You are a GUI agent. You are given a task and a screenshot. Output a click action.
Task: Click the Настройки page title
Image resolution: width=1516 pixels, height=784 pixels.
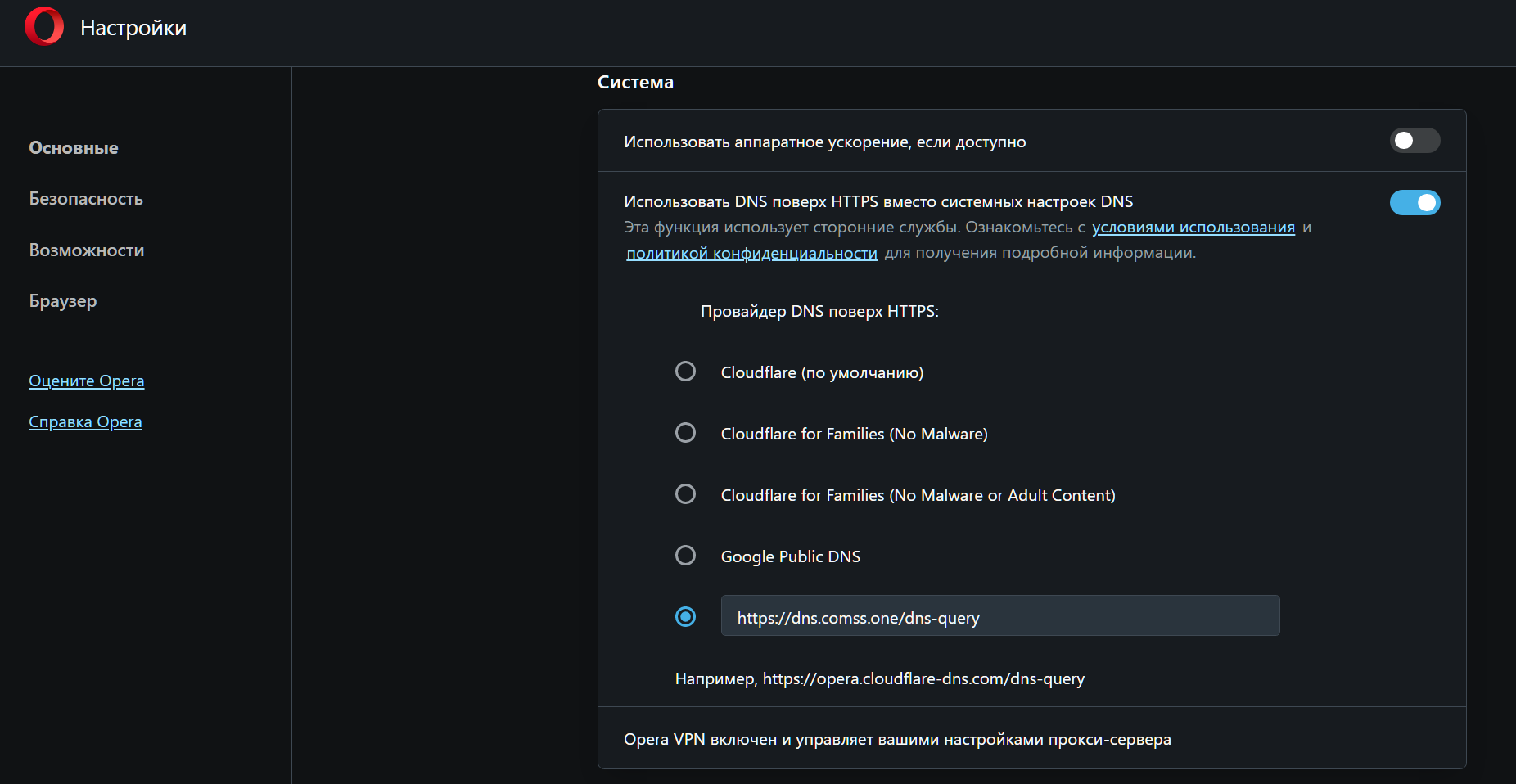(x=133, y=28)
